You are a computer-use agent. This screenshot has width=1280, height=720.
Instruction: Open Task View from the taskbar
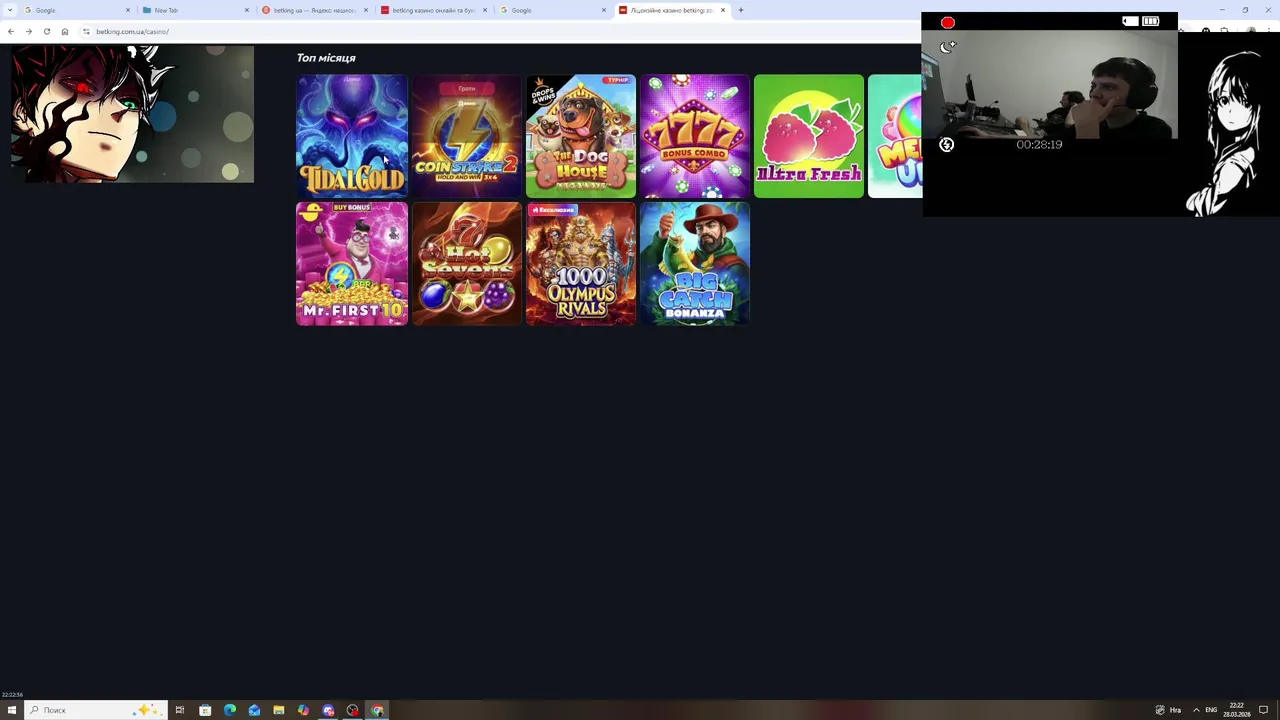pos(180,710)
